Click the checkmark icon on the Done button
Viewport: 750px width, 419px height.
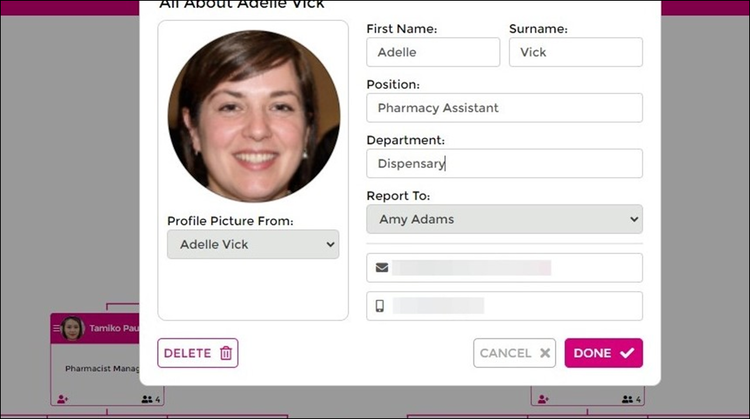click(627, 353)
